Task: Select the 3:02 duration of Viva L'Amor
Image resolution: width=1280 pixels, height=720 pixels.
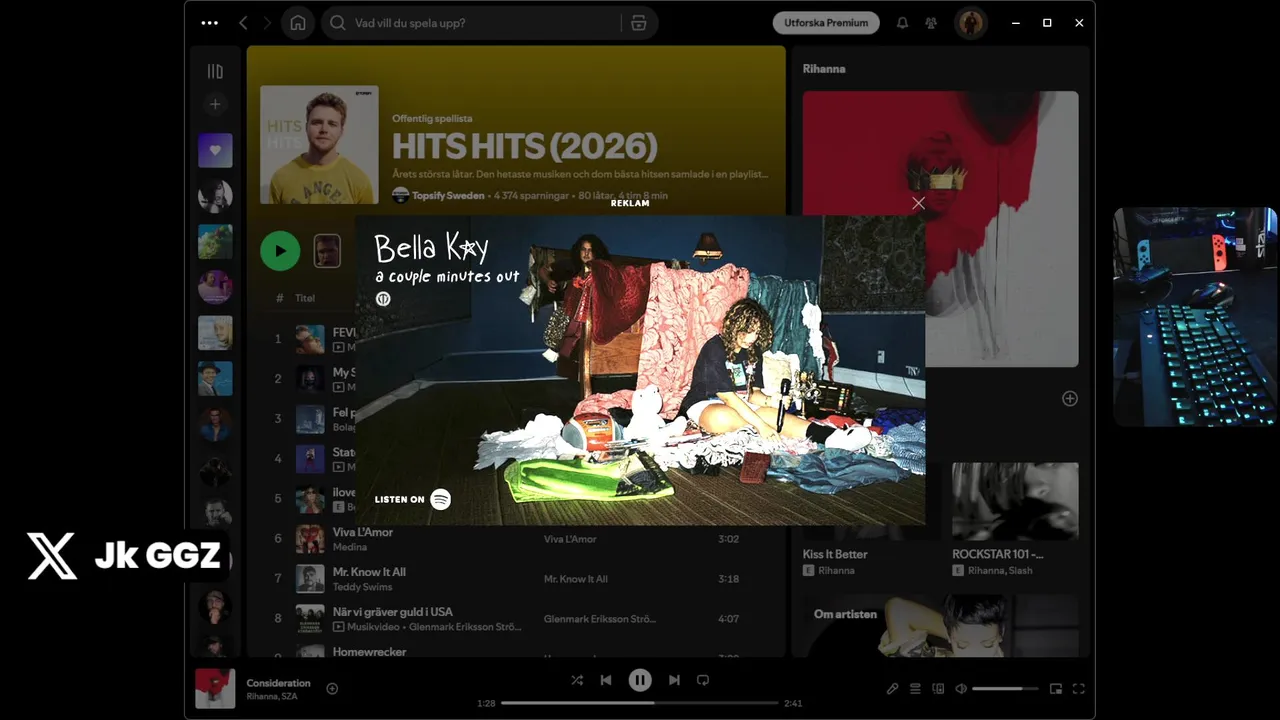Action: [728, 539]
